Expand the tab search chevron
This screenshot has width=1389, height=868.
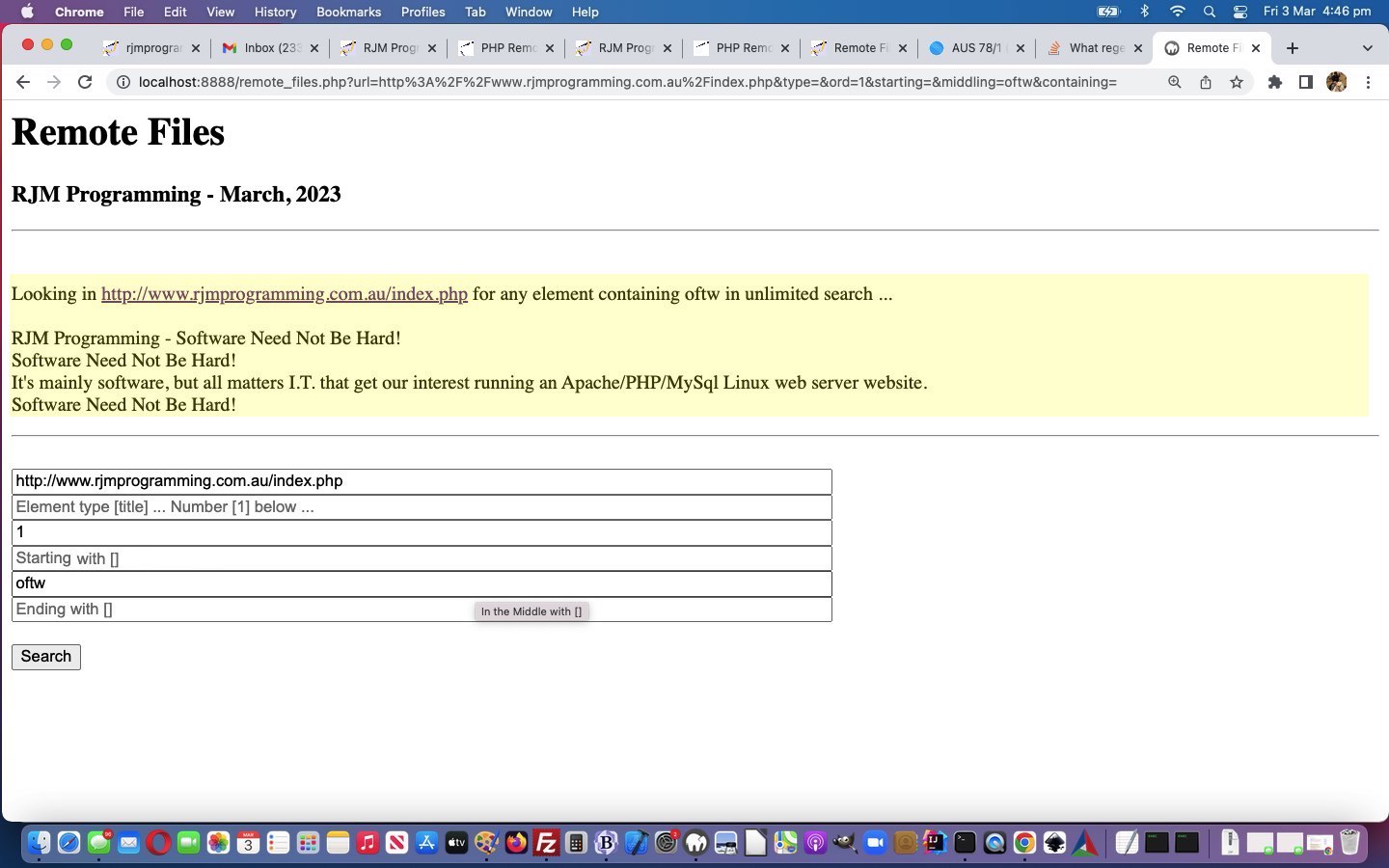coord(1367,48)
